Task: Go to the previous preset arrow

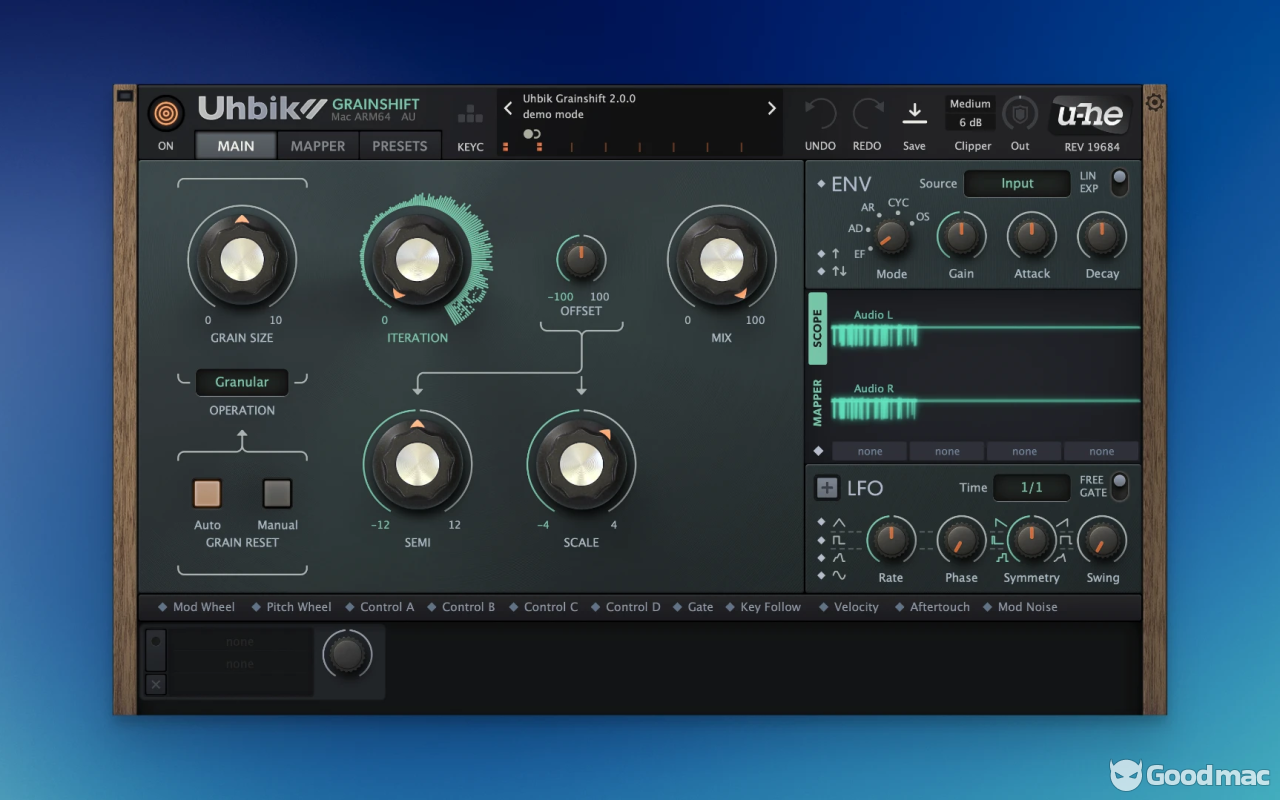Action: pyautogui.click(x=508, y=108)
